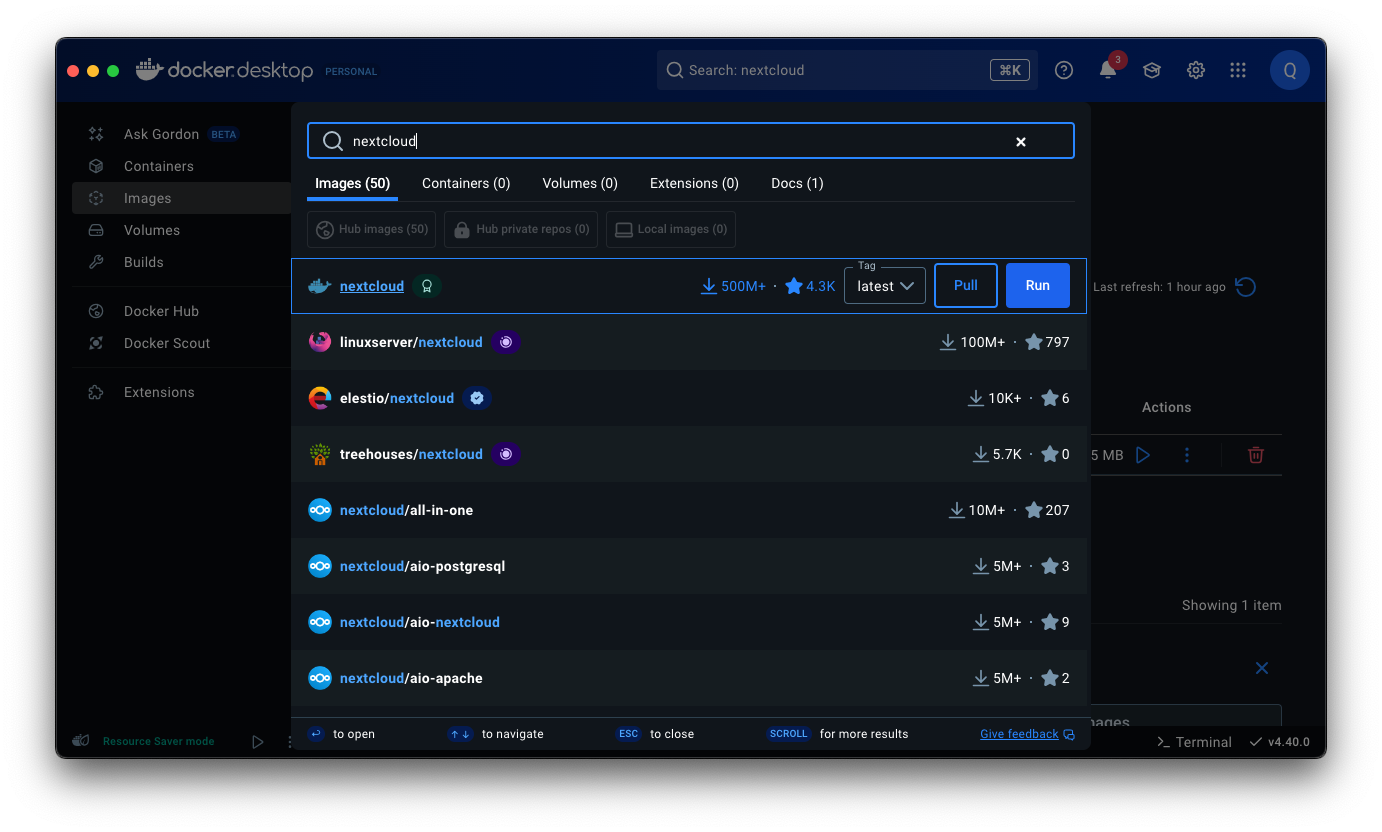This screenshot has width=1382, height=832.
Task: Select the nextcloud/aio-postgresql result
Action: [x=690, y=566]
